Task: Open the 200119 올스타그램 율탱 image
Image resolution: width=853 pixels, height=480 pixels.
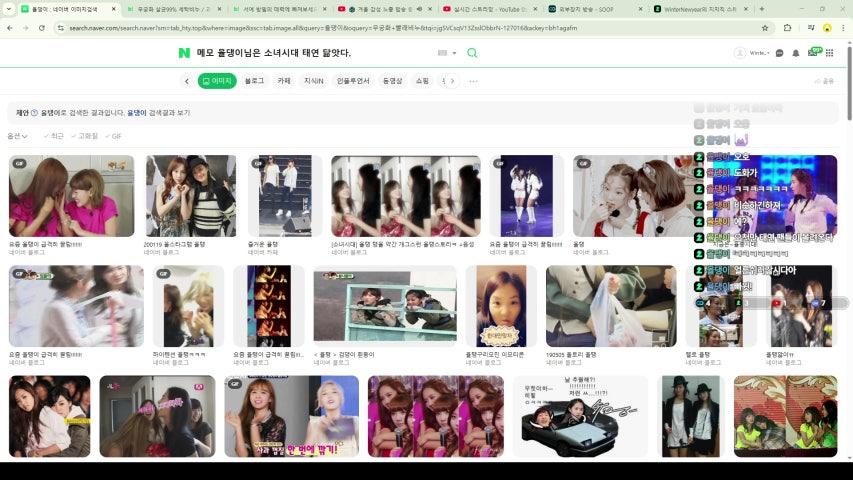Action: pos(191,196)
